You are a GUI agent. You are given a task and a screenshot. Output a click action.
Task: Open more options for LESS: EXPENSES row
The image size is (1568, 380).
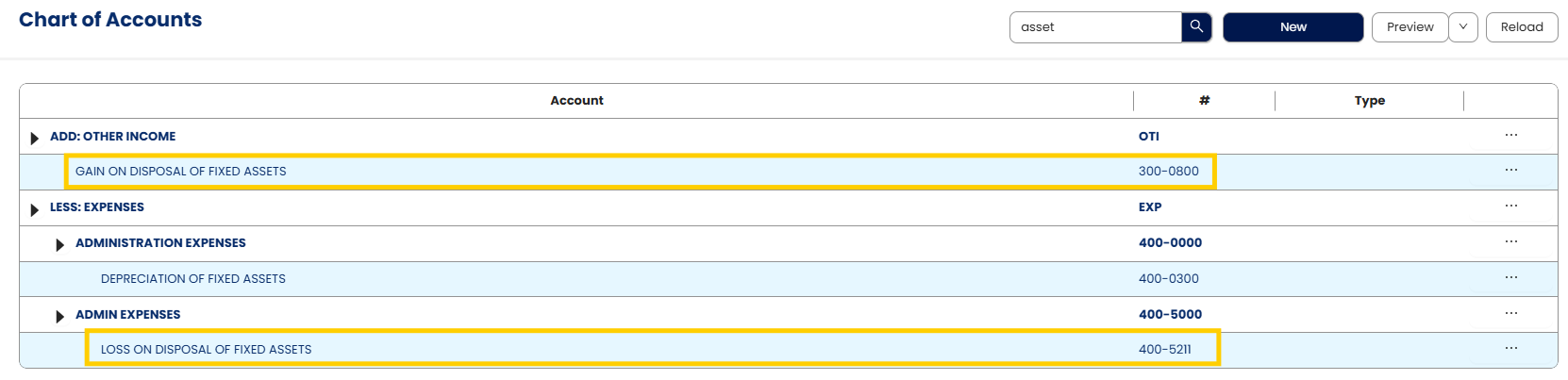[1511, 206]
